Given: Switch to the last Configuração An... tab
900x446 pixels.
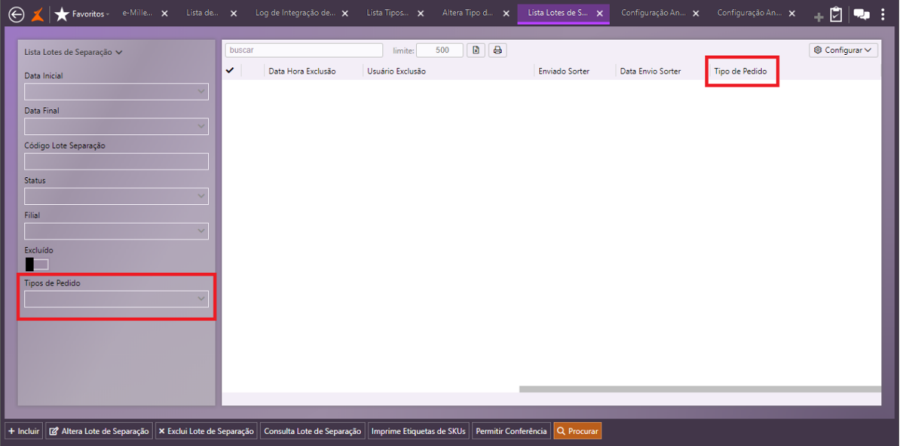Looking at the screenshot, I should pos(750,13).
